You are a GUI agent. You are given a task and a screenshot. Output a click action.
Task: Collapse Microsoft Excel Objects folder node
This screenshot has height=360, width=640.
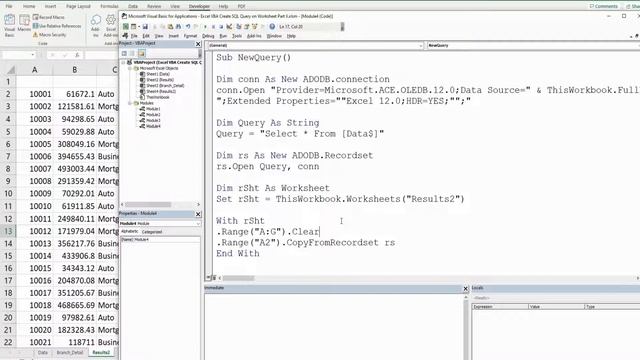[130, 69]
